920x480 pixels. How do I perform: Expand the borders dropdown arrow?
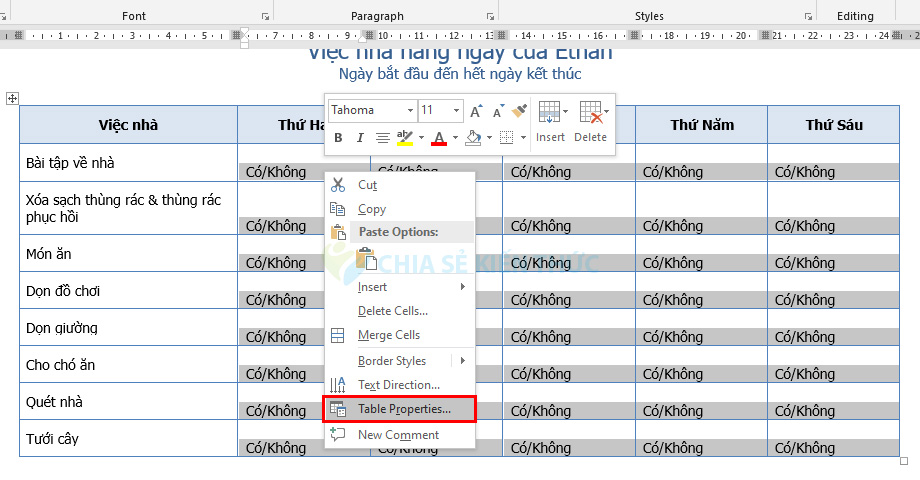pyautogui.click(x=523, y=137)
